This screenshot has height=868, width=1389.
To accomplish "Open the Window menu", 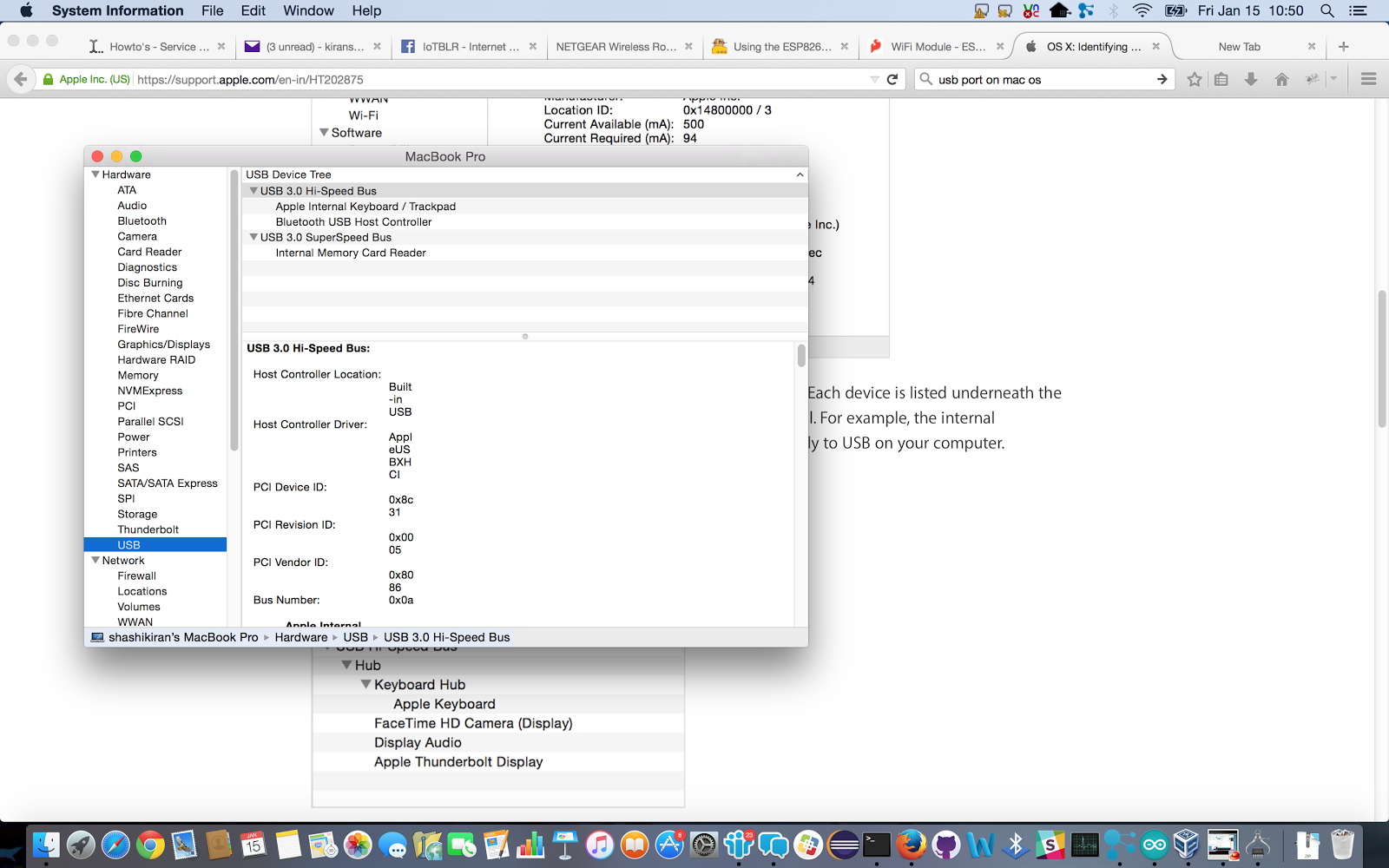I will point(308,10).
